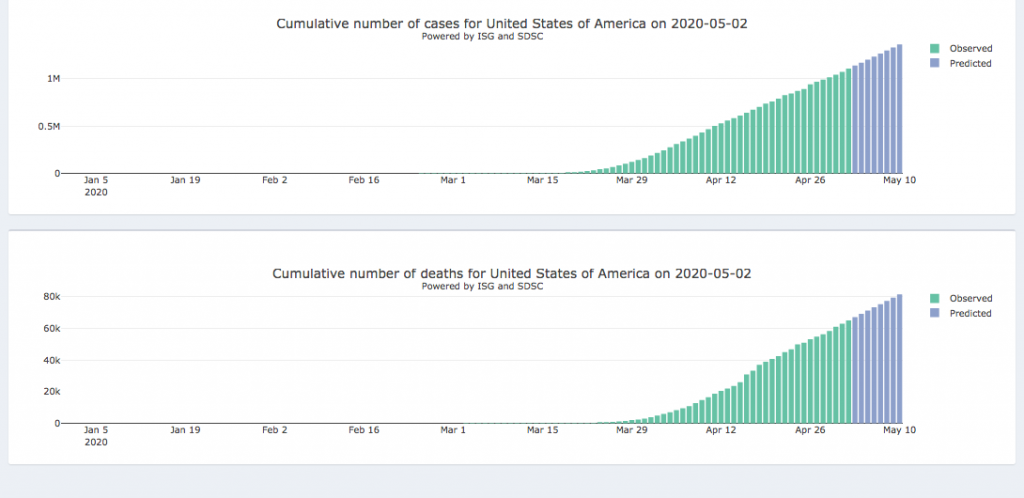The width and height of the screenshot is (1024, 498).
Task: Click blue Predicted swatch in cases chart legend
Action: [x=935, y=63]
